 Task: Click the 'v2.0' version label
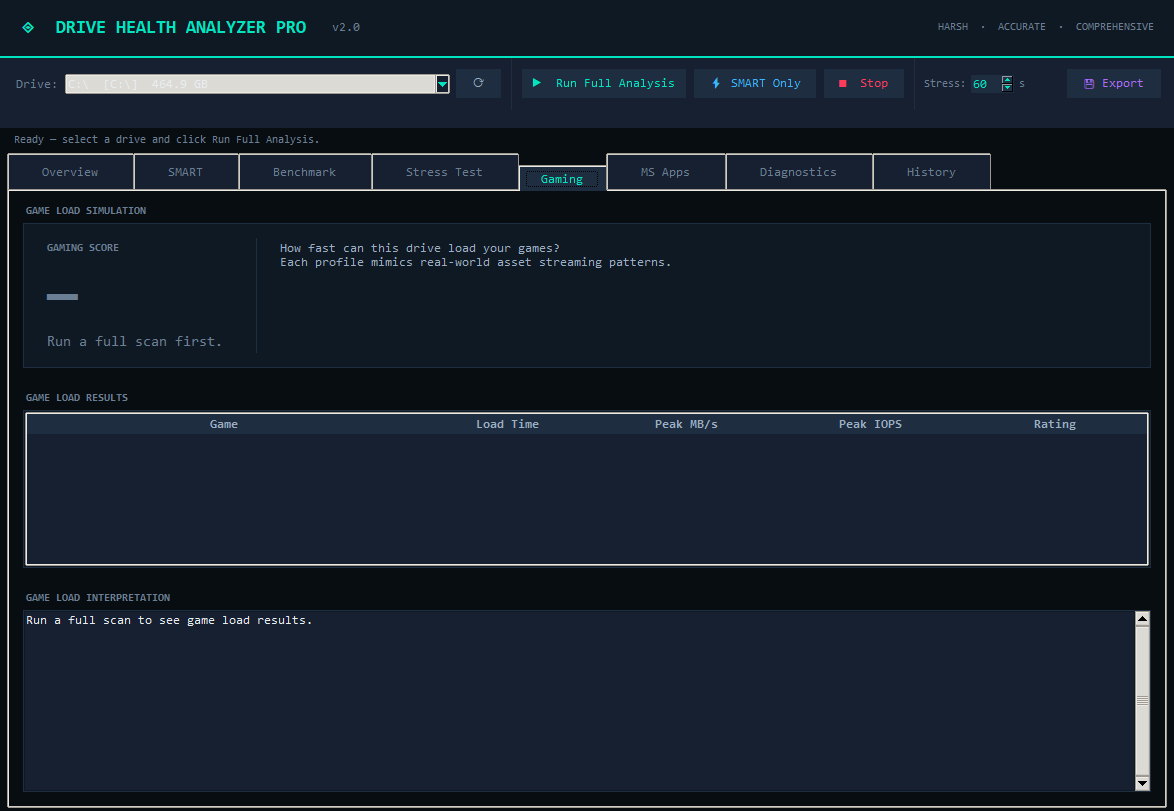pos(346,27)
